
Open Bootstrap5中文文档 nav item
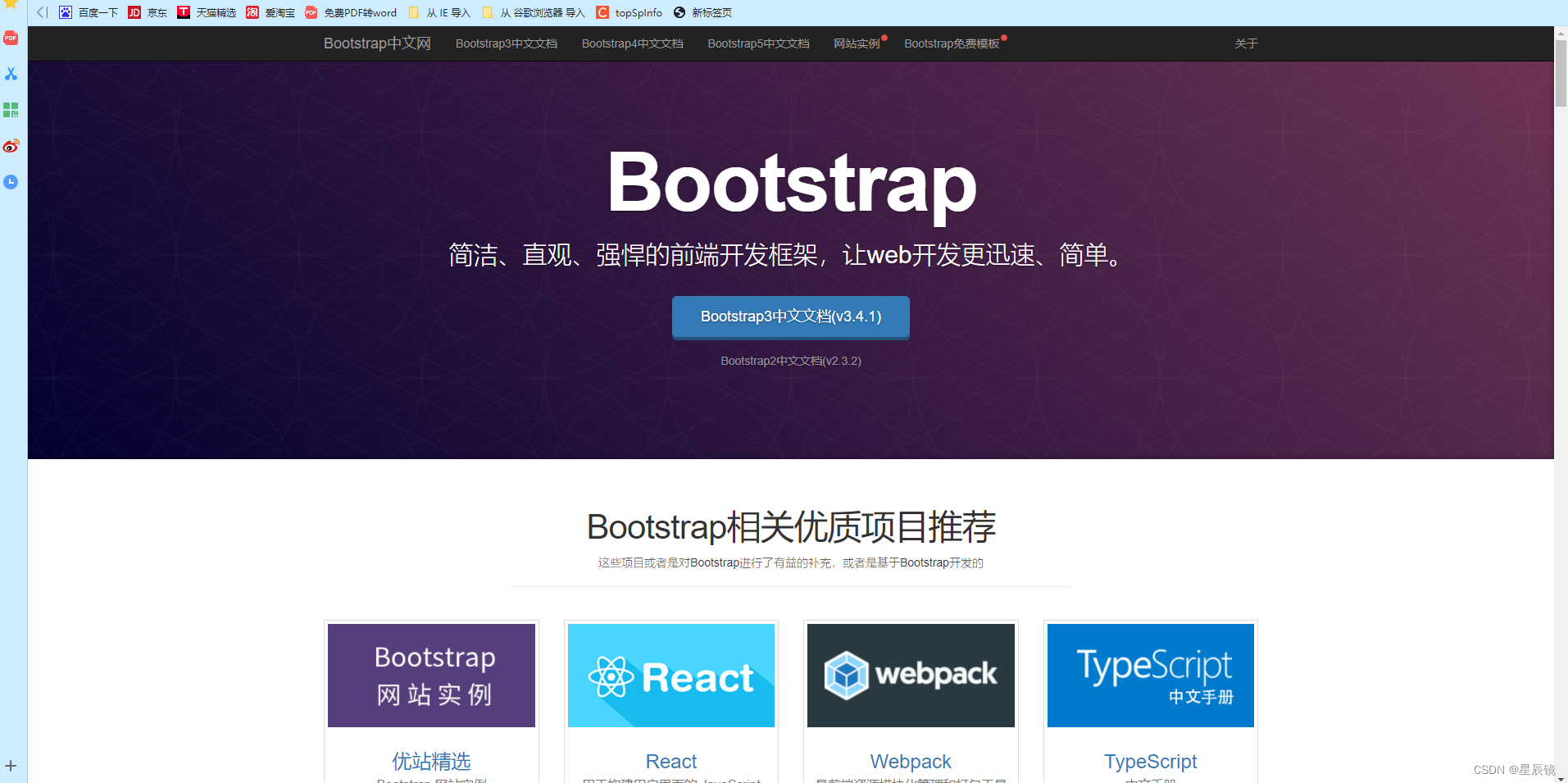click(758, 43)
